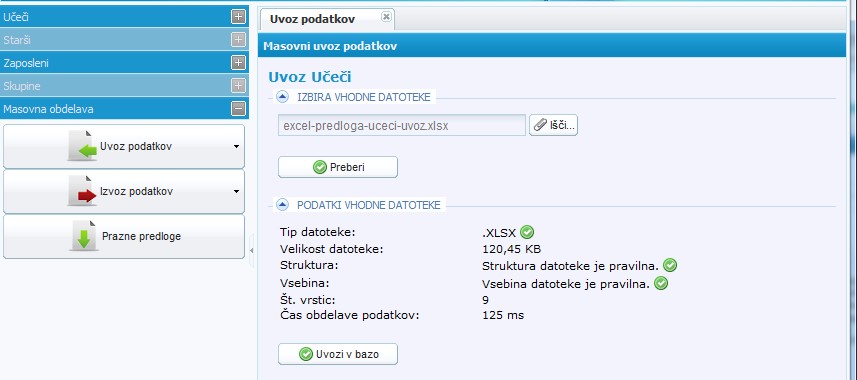Collapse the Podatki vhodne datoteke fieldset
The width and height of the screenshot is (857, 380).
[x=283, y=205]
